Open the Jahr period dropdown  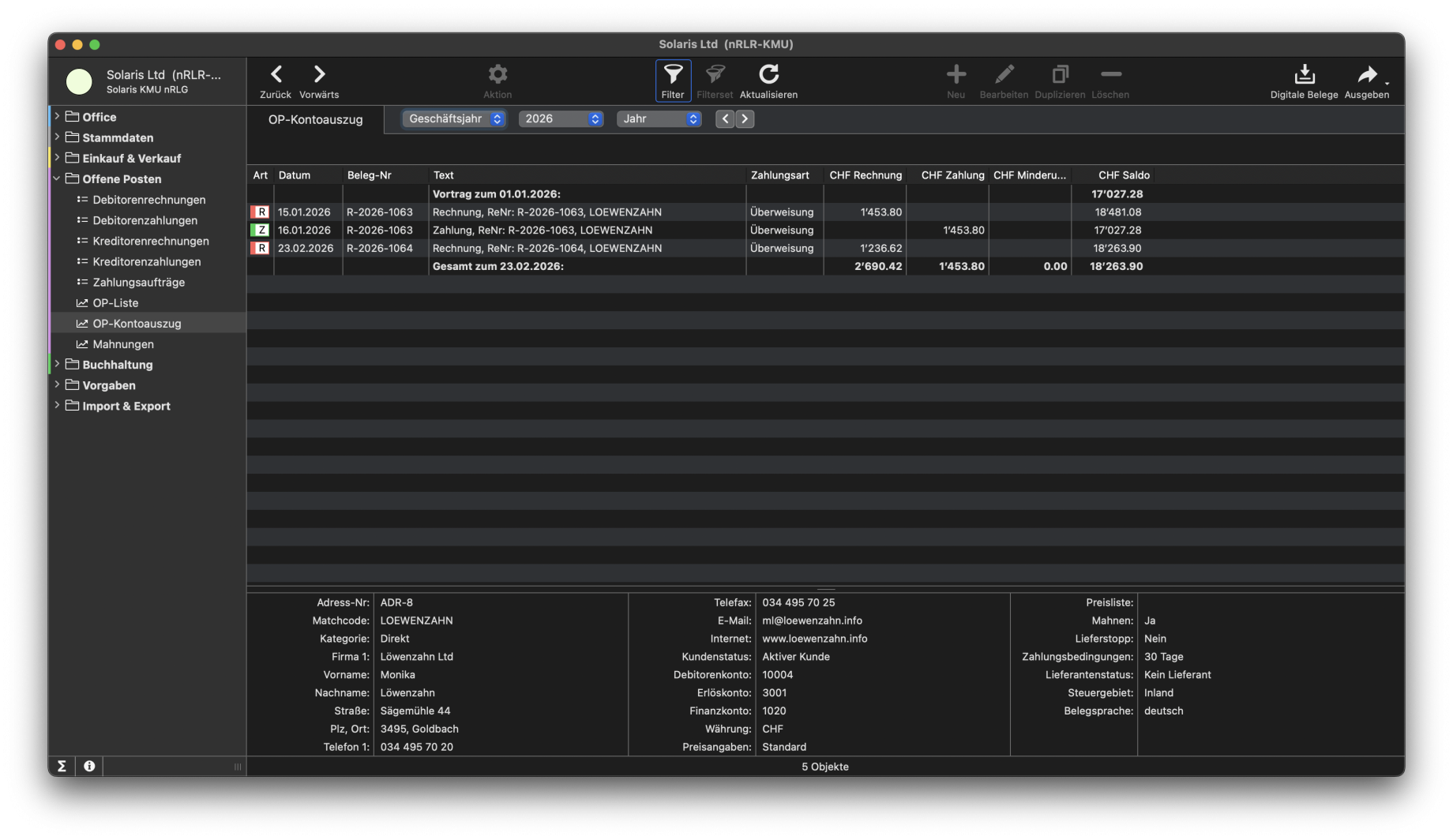tap(659, 118)
